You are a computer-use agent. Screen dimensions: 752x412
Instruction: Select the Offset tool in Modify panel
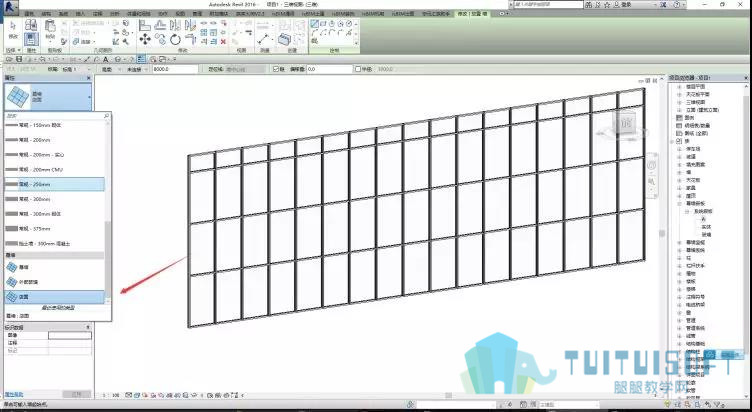tap(160, 25)
